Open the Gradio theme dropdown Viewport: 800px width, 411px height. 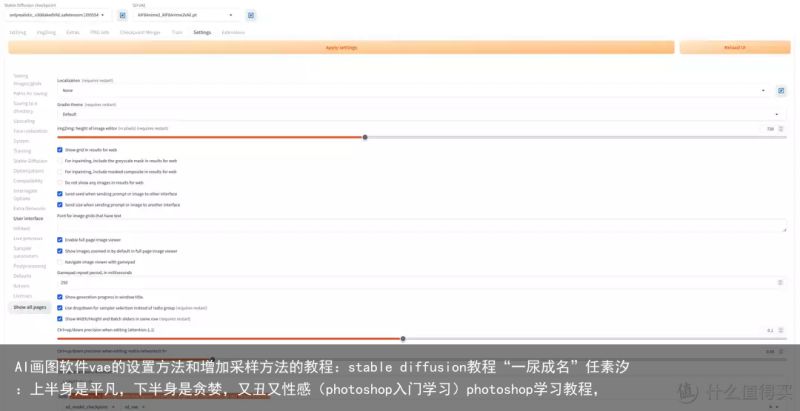click(421, 114)
